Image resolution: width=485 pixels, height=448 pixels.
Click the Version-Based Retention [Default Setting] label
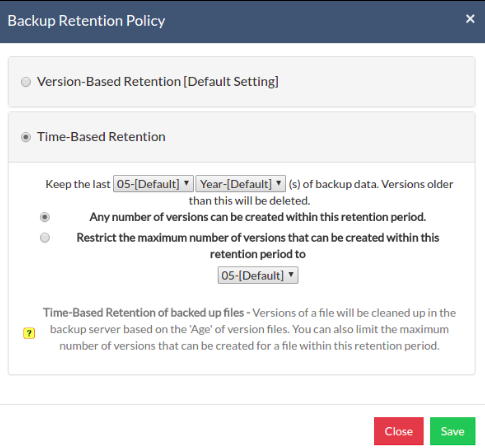coord(158,82)
